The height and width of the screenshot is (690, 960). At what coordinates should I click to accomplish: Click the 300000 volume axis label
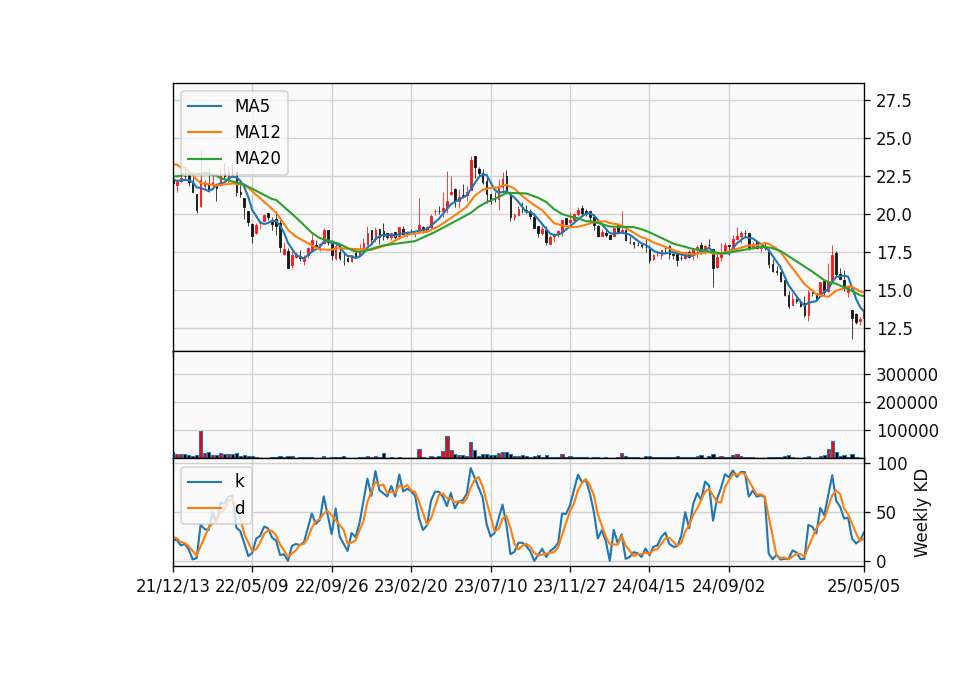907,375
